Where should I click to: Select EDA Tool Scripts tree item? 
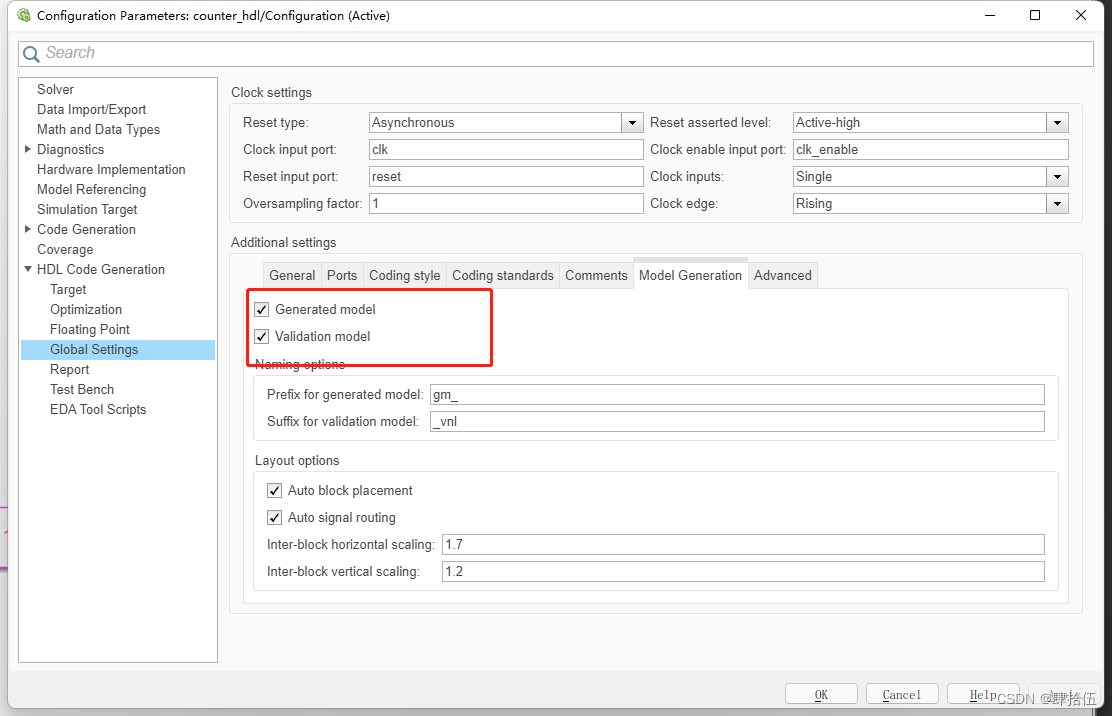98,409
